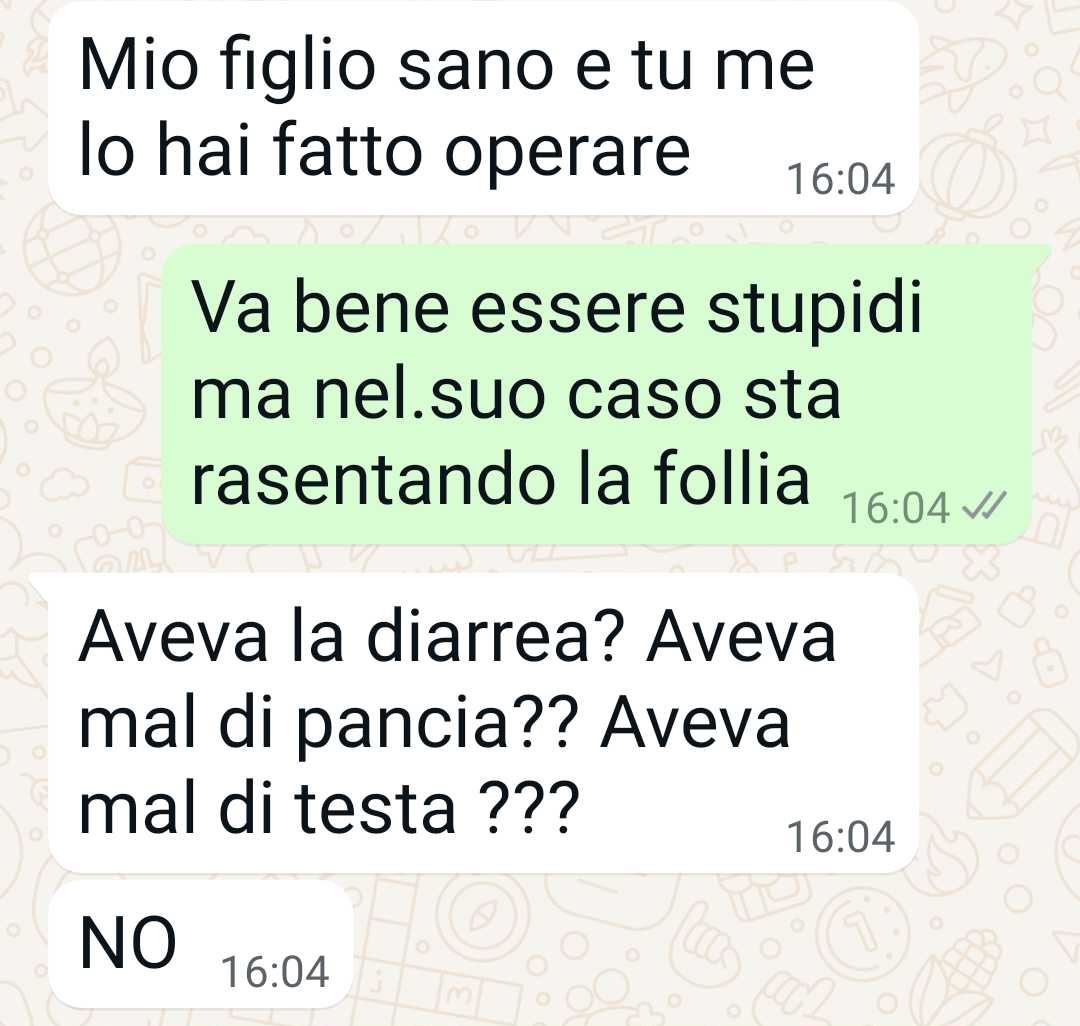Tap timestamp of "lo hai fatto operare" message
This screenshot has width=1080, height=1026.
(x=841, y=179)
